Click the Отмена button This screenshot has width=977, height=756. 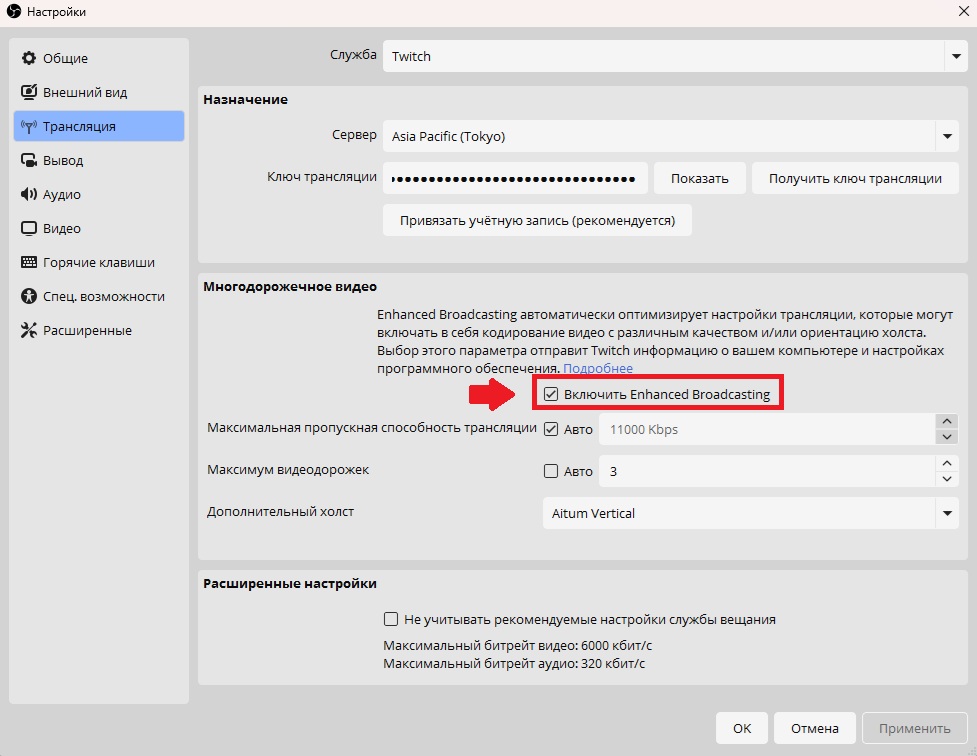pos(814,728)
